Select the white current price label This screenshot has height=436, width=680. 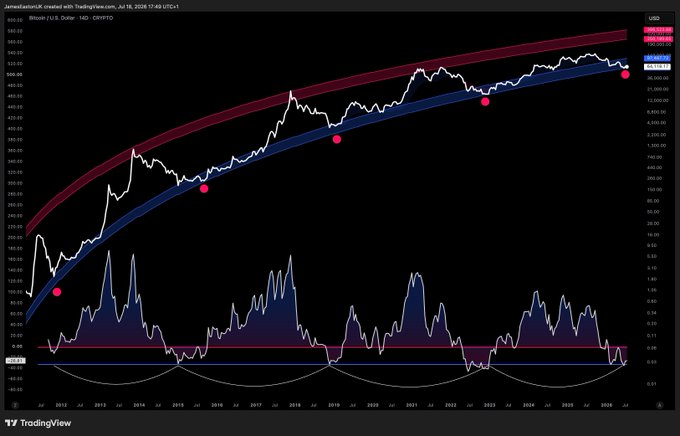pyautogui.click(x=657, y=67)
